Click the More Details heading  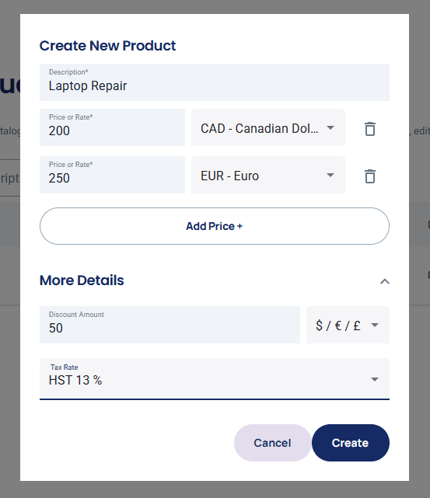82,280
